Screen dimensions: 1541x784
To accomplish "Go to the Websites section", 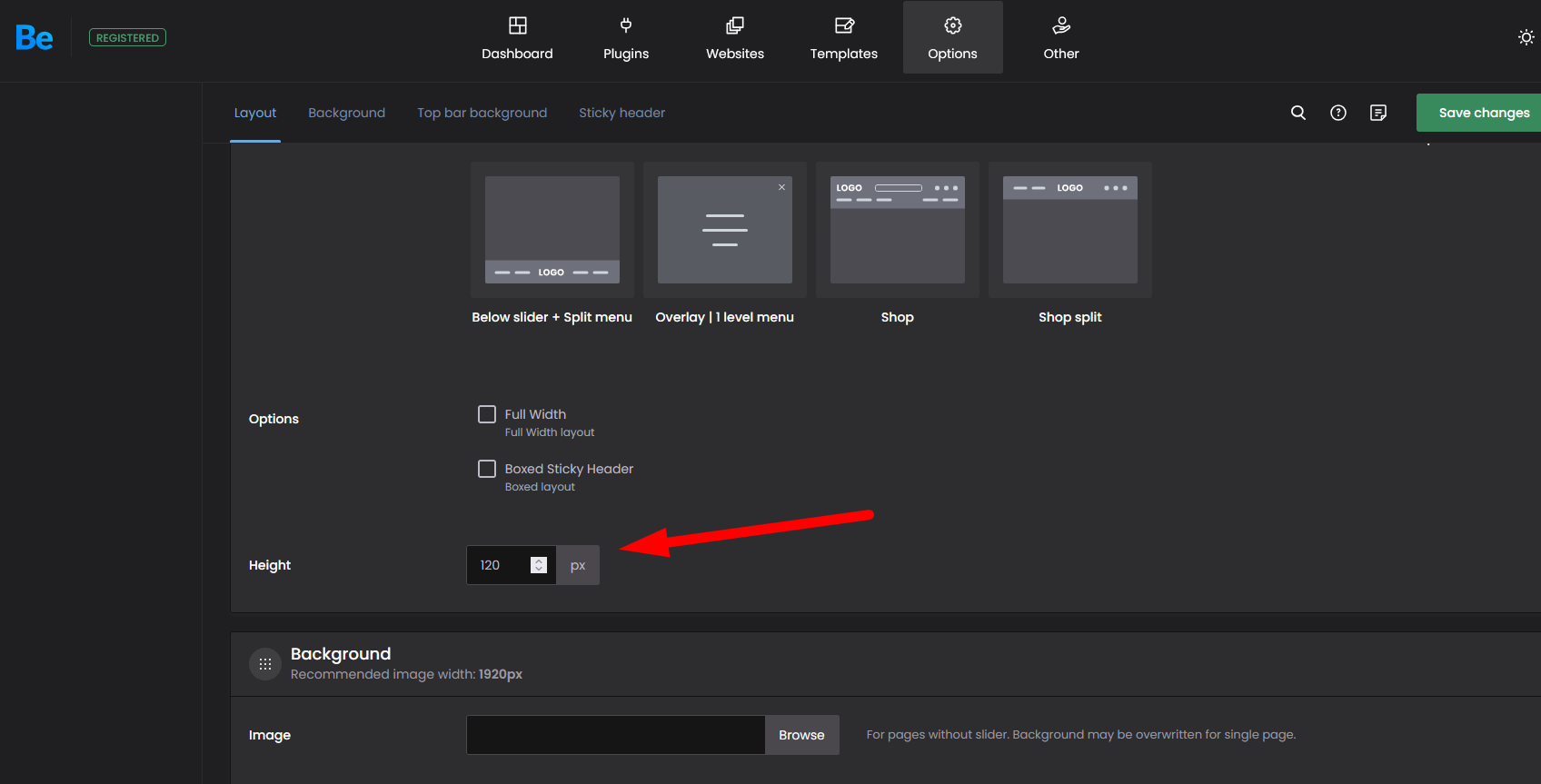I will pos(735,38).
